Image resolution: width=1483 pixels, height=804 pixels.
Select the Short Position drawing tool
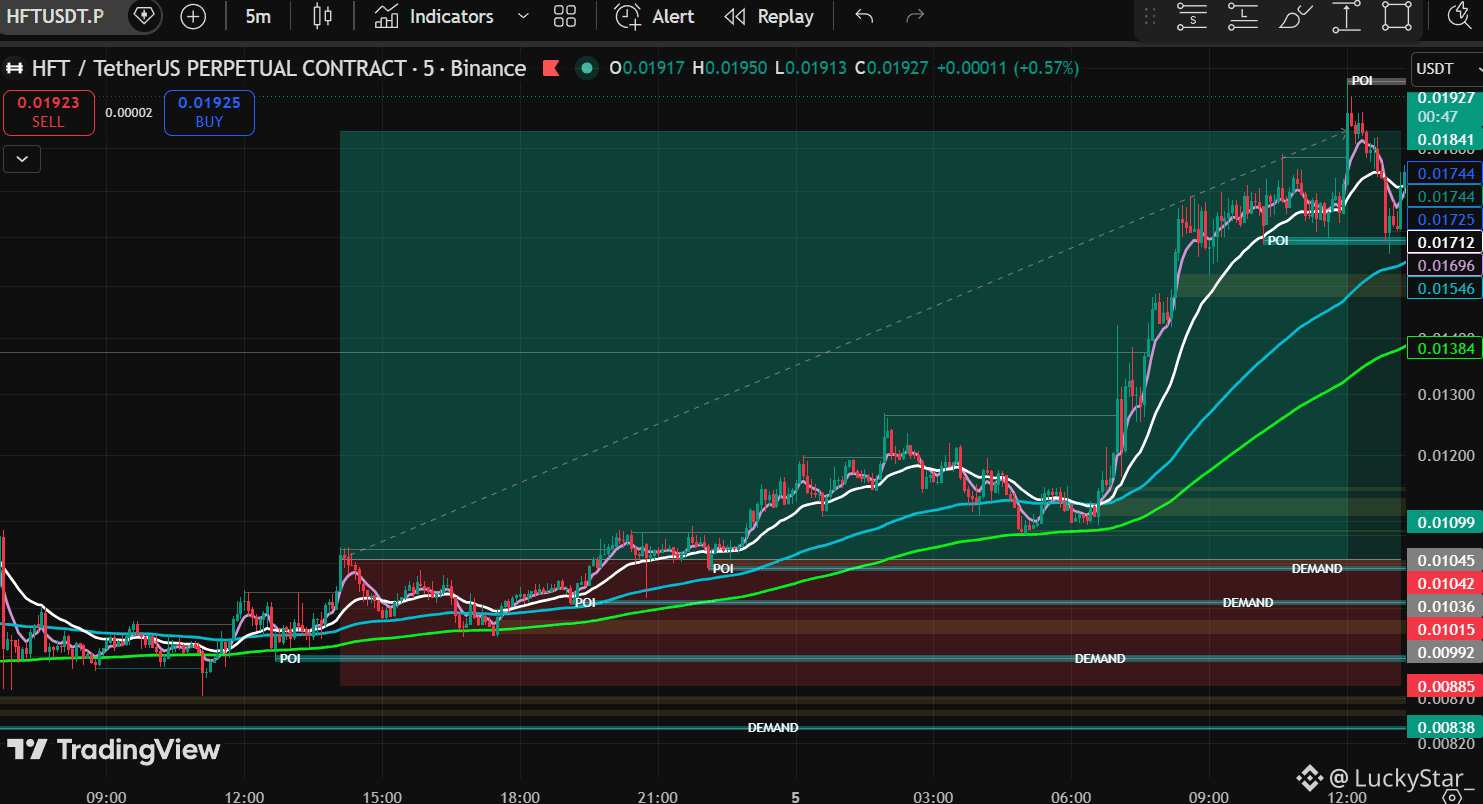tap(1191, 16)
